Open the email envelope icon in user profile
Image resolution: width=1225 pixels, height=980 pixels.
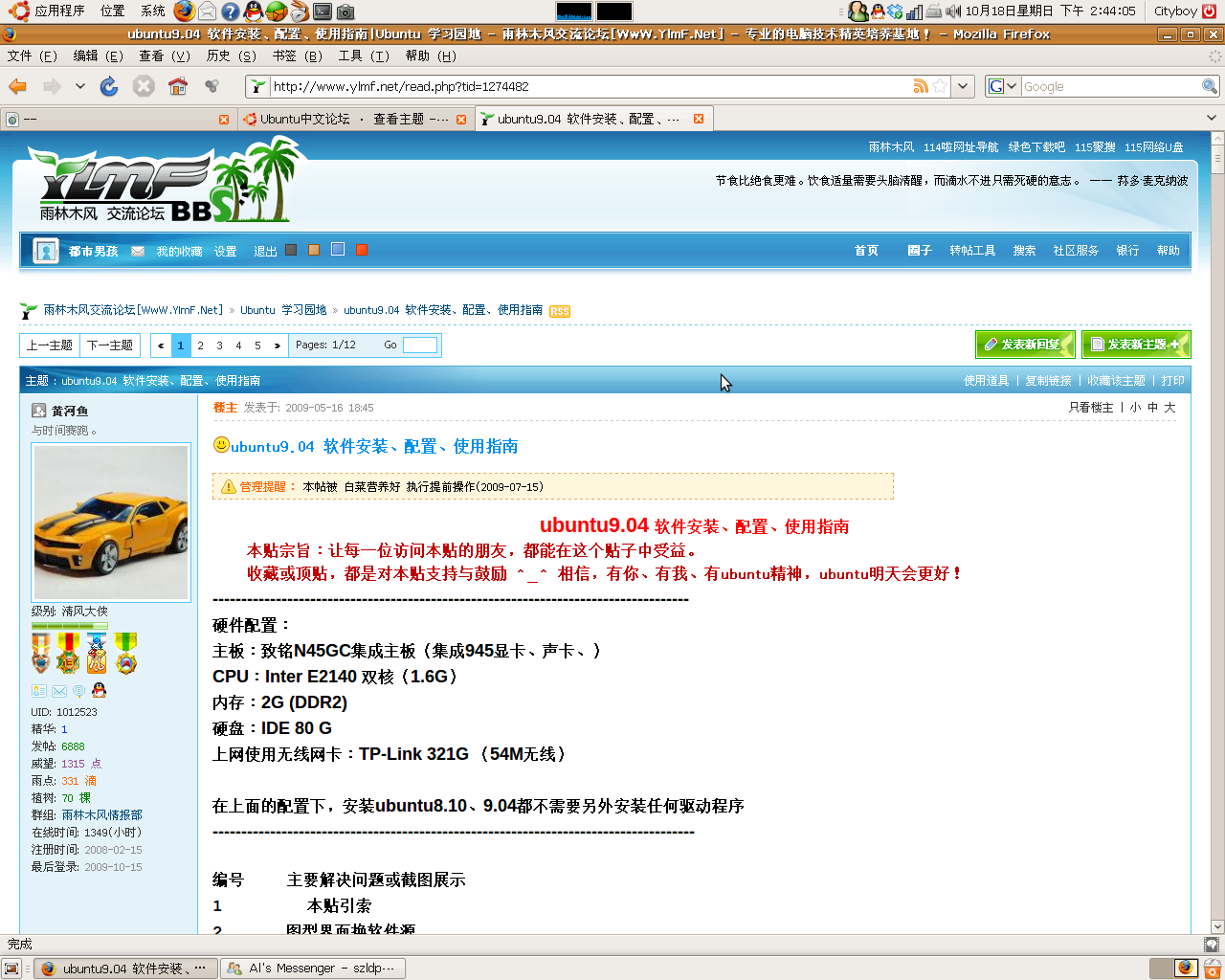(x=59, y=690)
